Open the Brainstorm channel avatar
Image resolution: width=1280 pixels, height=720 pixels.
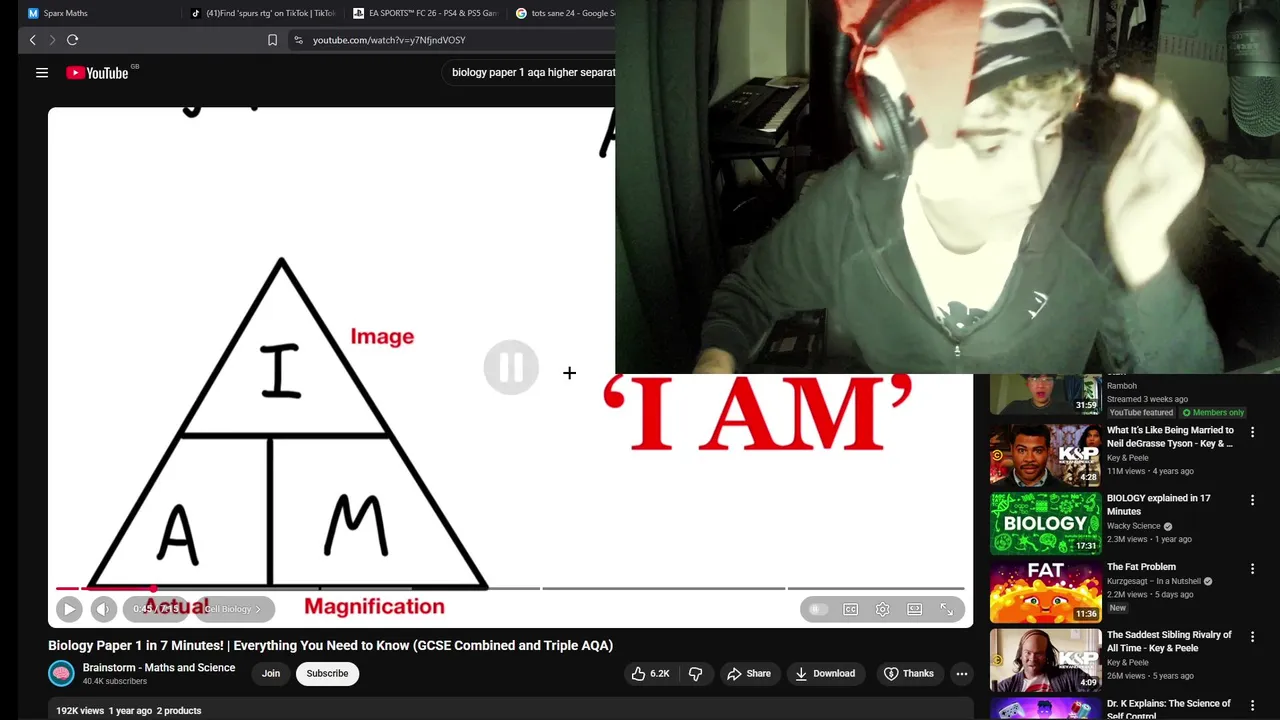point(61,674)
